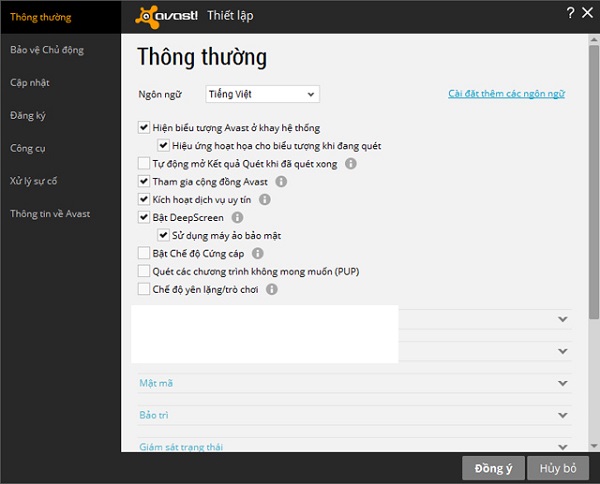Expand the Mật mã section
The image size is (600, 484).
click(x=354, y=383)
